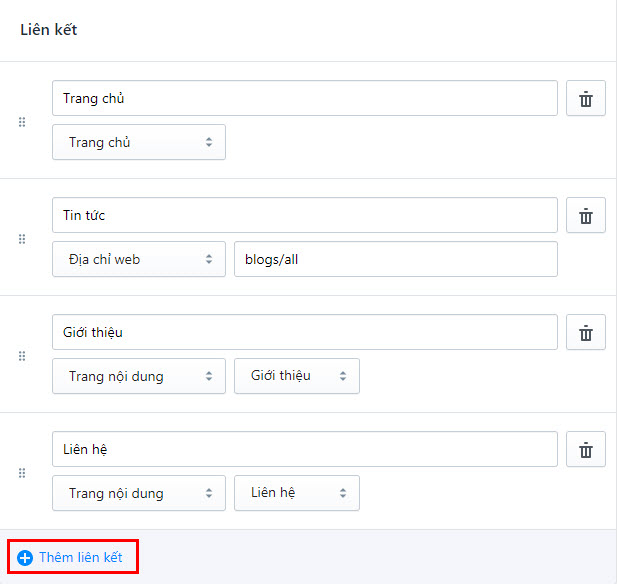Click drag handle of Tin tức row
617x584 pixels.
pyautogui.click(x=22, y=239)
